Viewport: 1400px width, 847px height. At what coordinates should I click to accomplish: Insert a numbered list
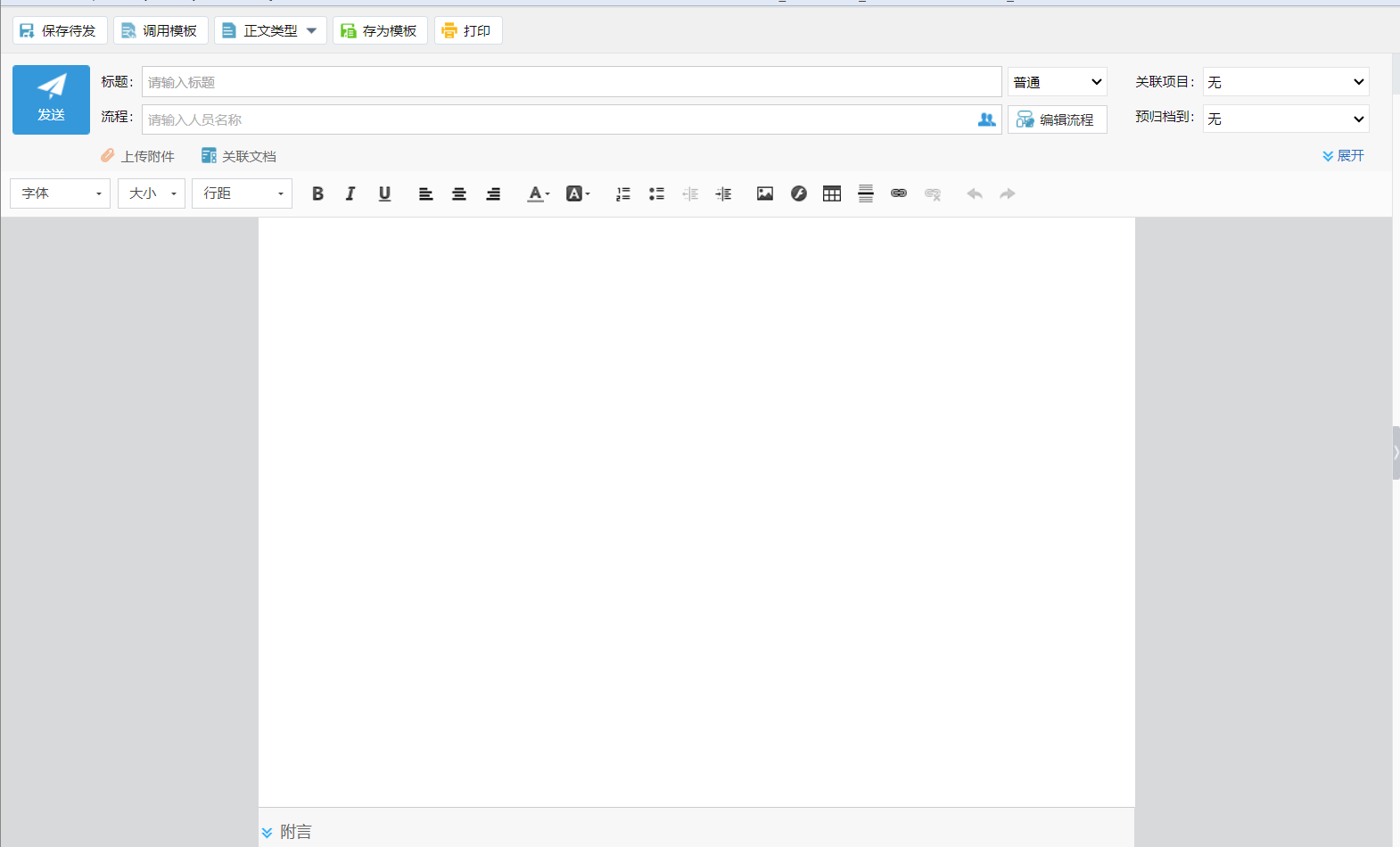[x=623, y=193]
